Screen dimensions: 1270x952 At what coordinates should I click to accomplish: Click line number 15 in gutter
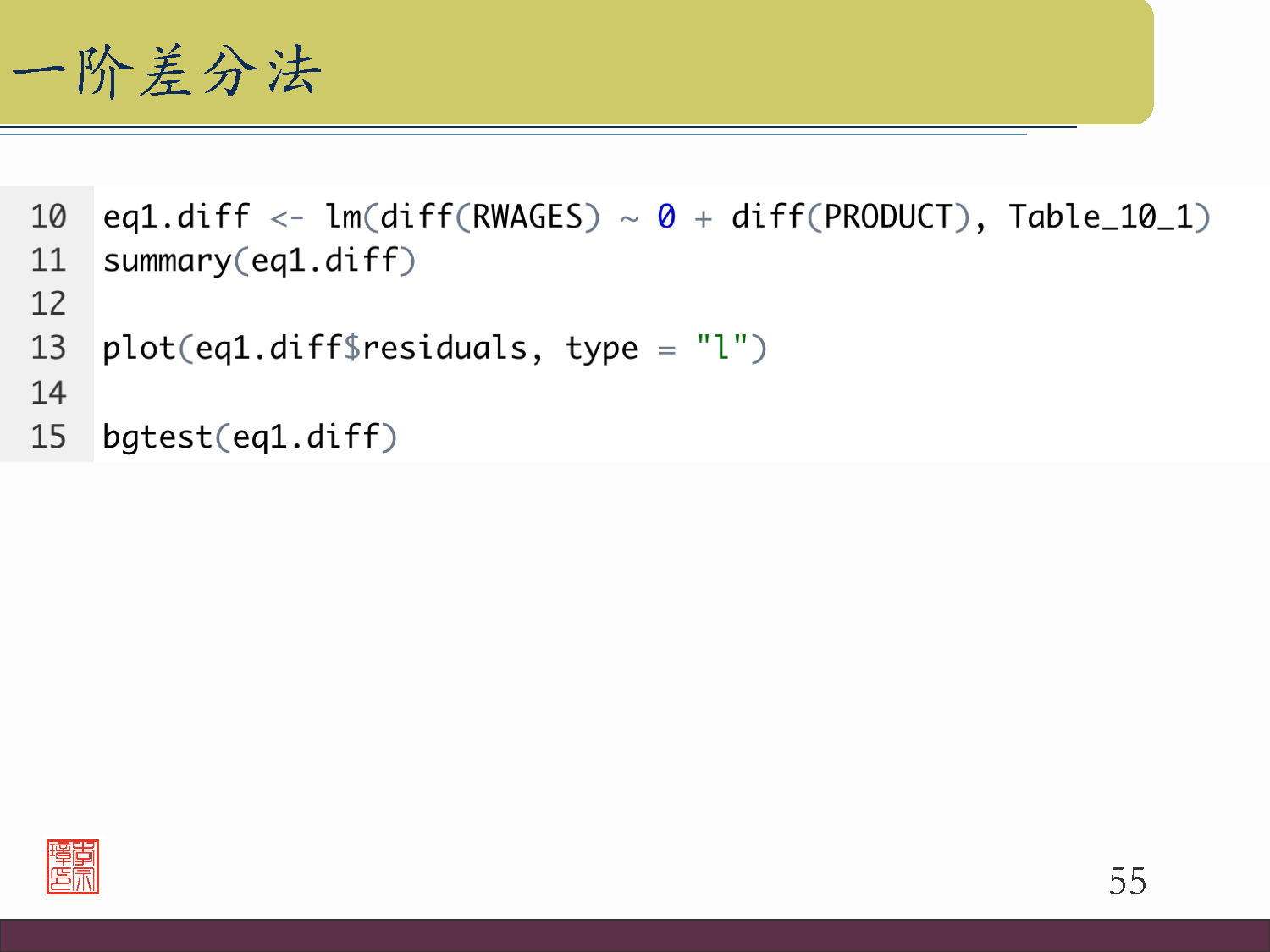(x=48, y=437)
